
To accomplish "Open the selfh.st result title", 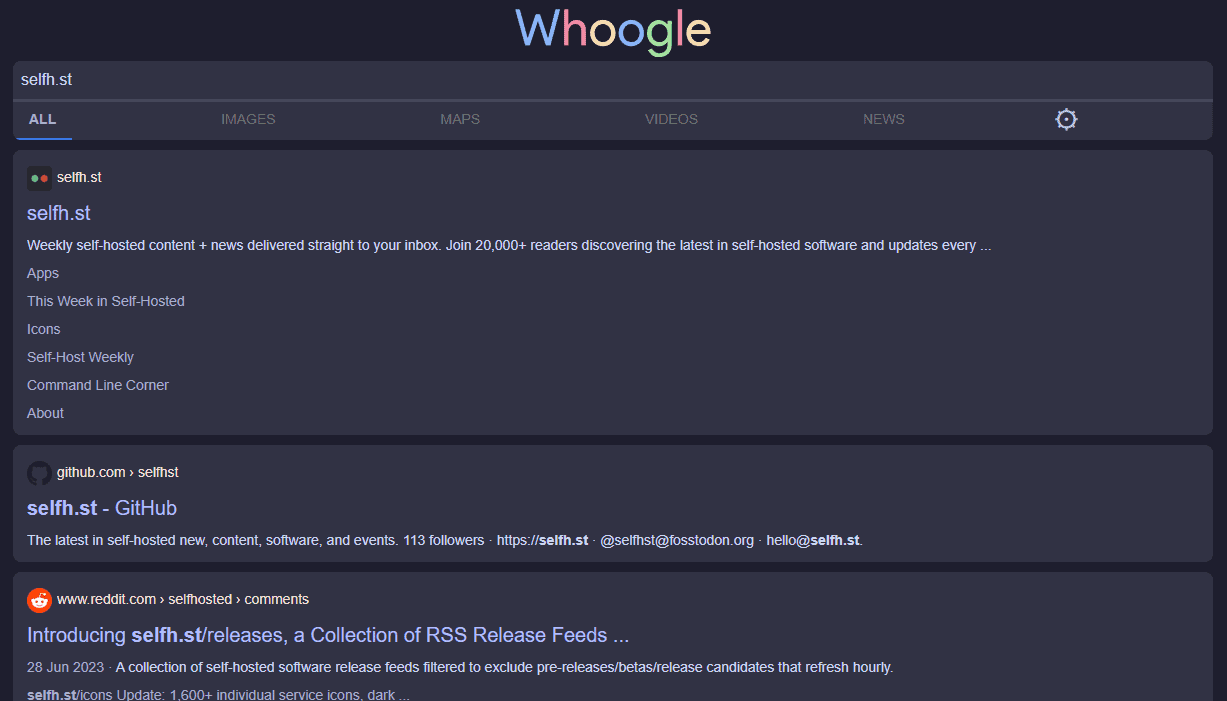I will tap(59, 214).
